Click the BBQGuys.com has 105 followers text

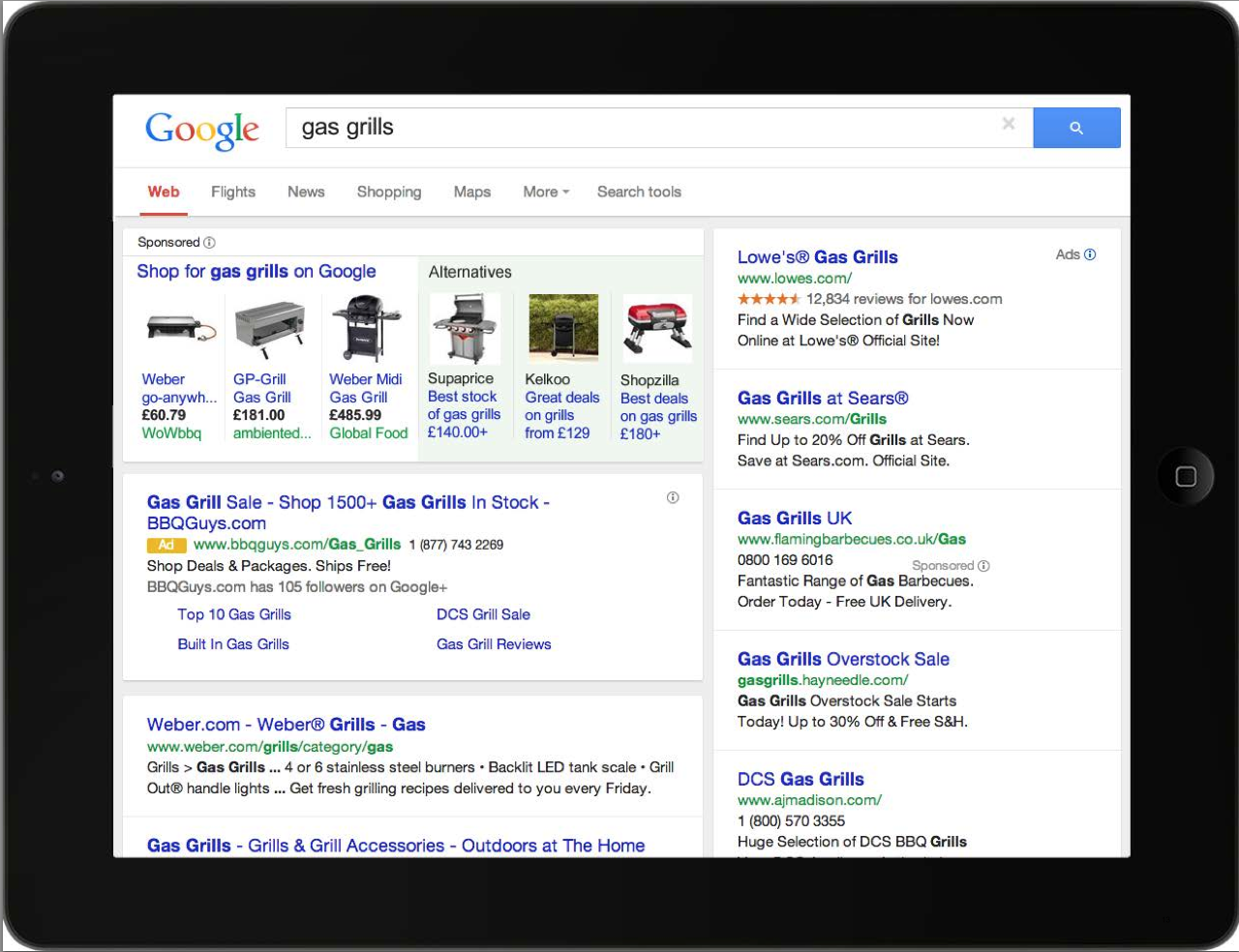297,587
